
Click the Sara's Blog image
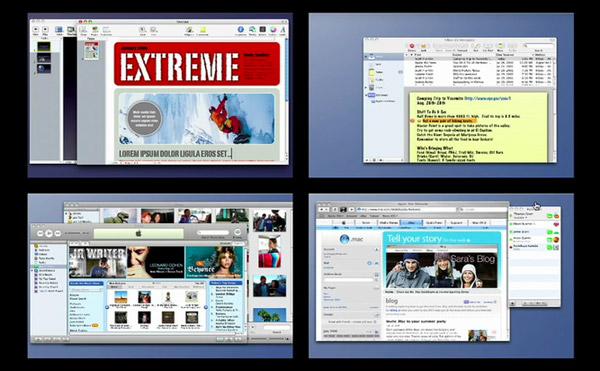[x=442, y=270]
